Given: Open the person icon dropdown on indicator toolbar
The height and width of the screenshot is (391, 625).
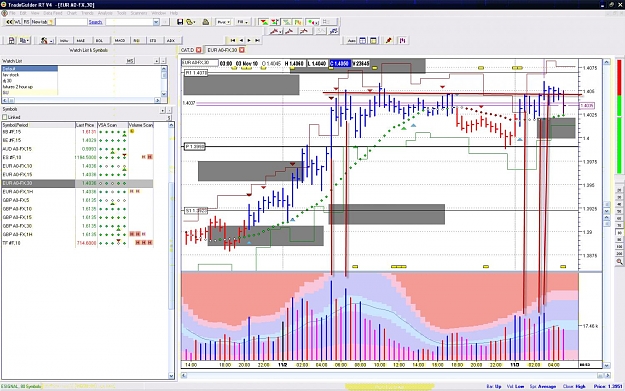Looking at the screenshot, I should tap(46, 40).
